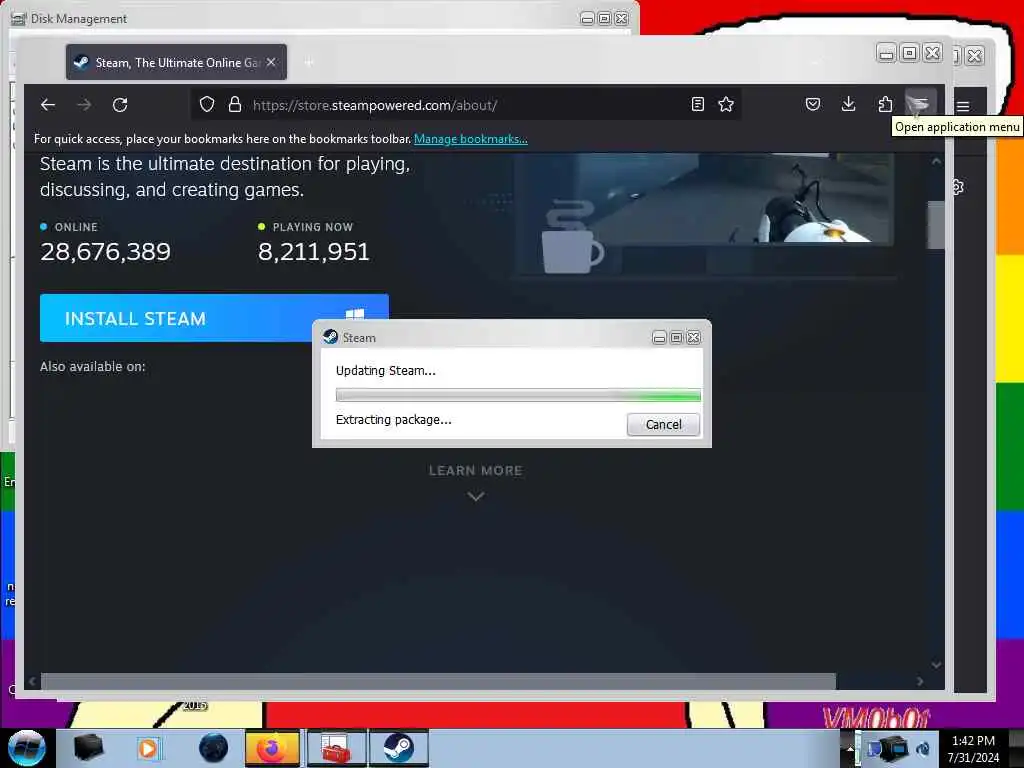Close the background Firefox window
This screenshot has width=1024, height=768.
[974, 56]
